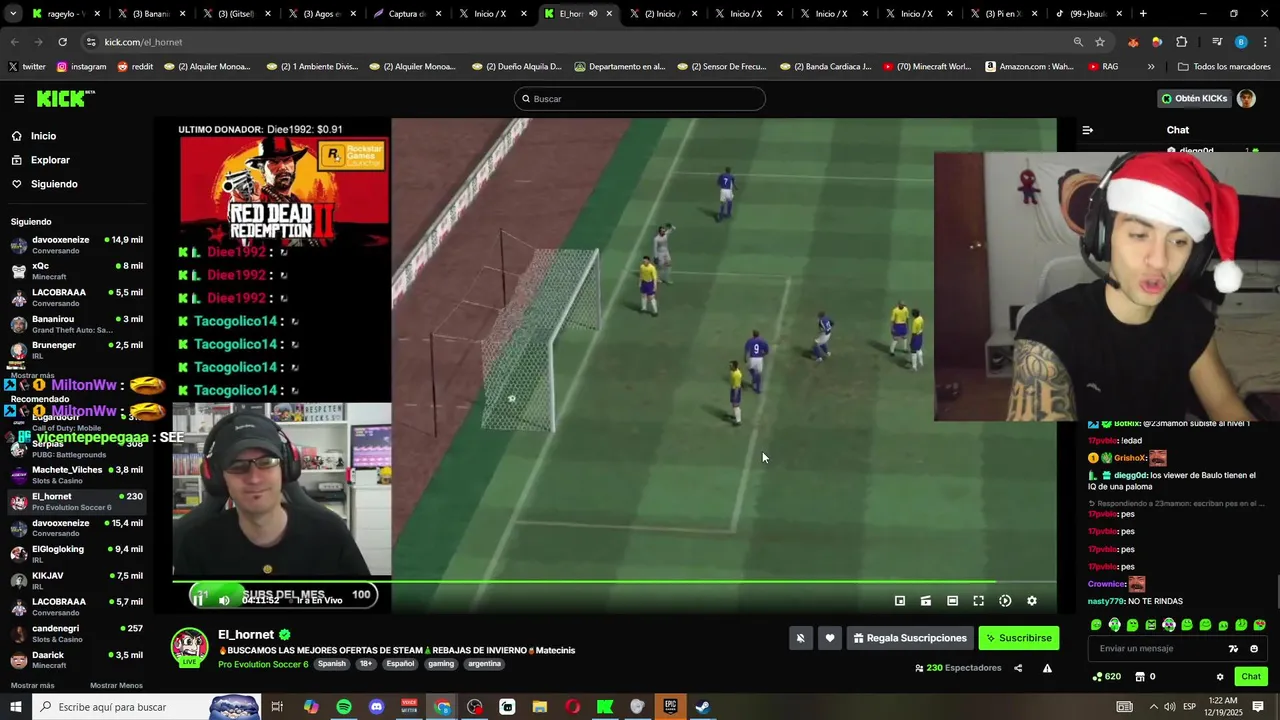Click the Buscar search field
Screen dimensions: 1280x720
(x=640, y=98)
